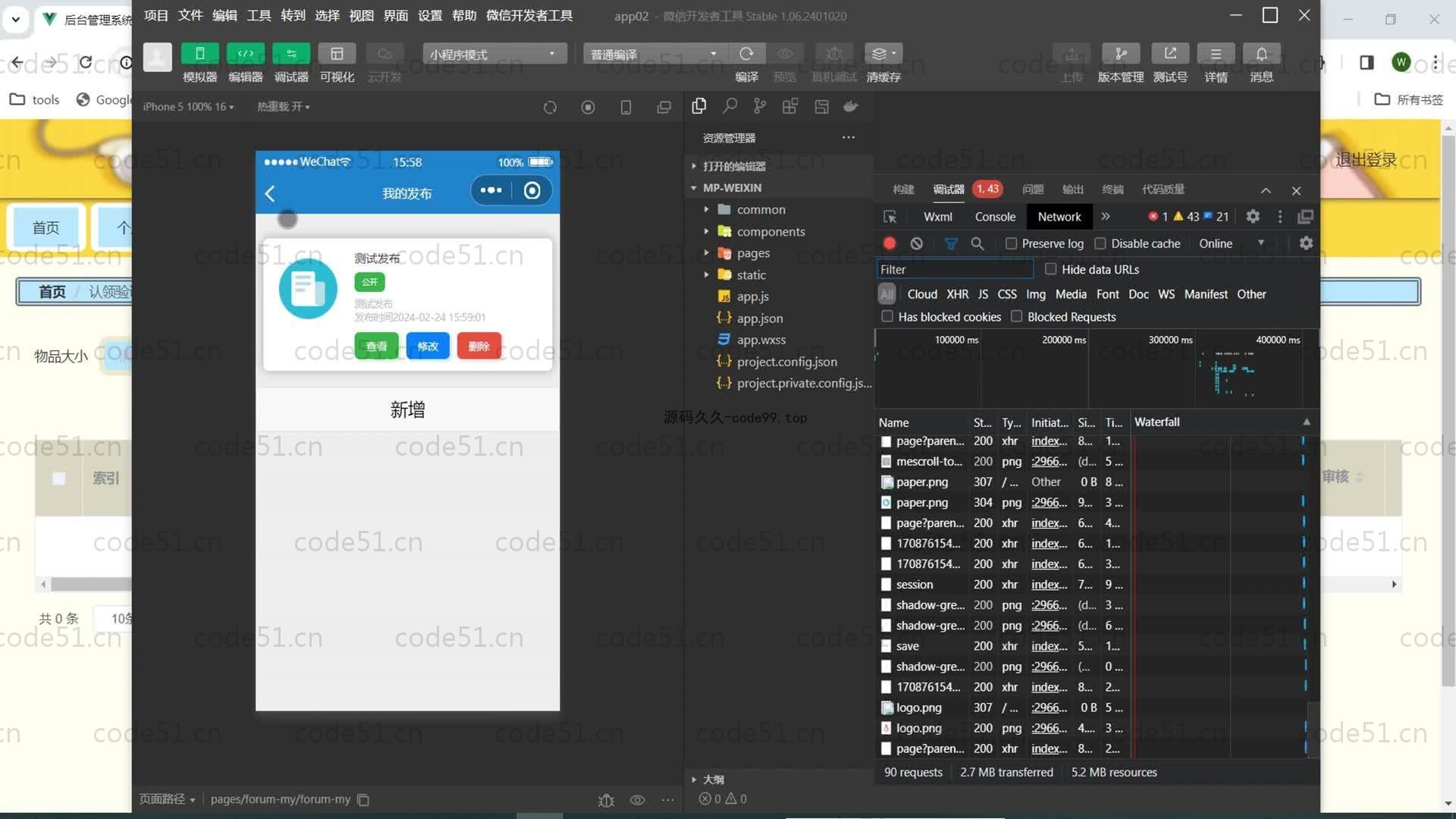
Task: Open 项目 menu
Action: point(156,15)
